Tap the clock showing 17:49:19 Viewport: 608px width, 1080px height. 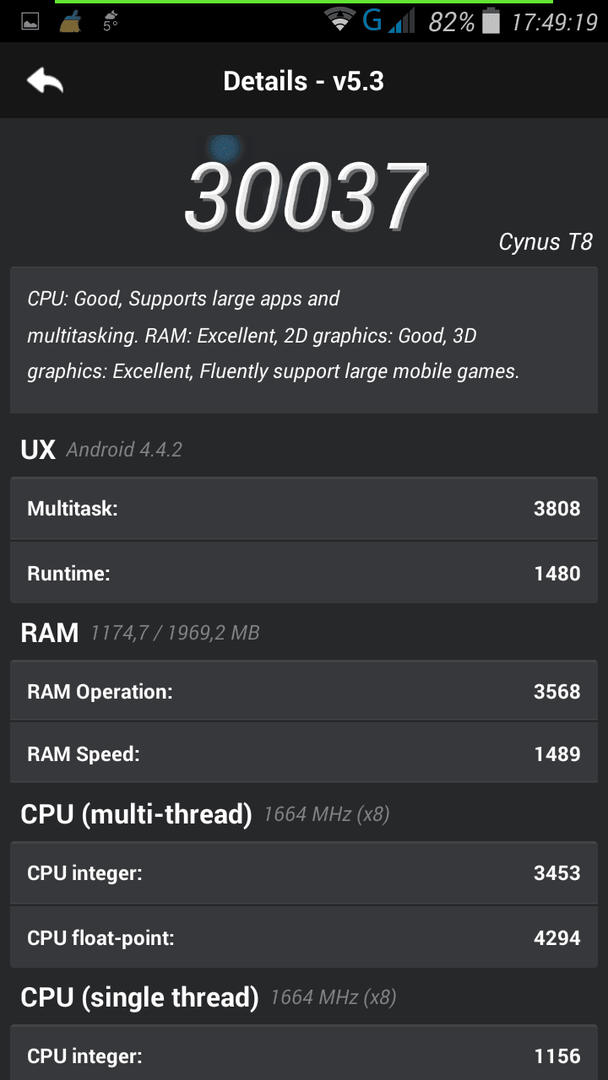pyautogui.click(x=554, y=23)
